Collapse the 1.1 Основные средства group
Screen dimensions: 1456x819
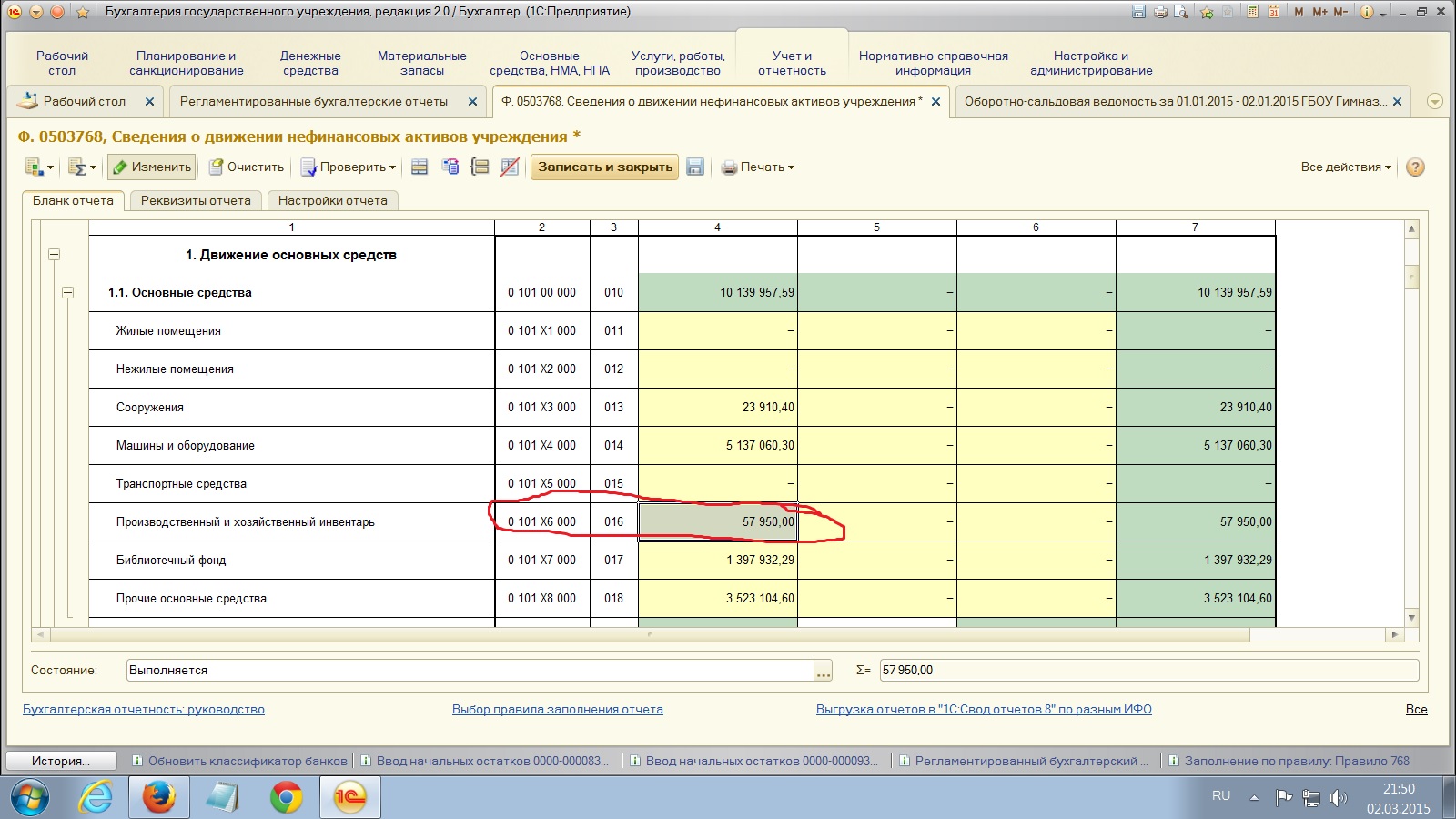point(67,293)
